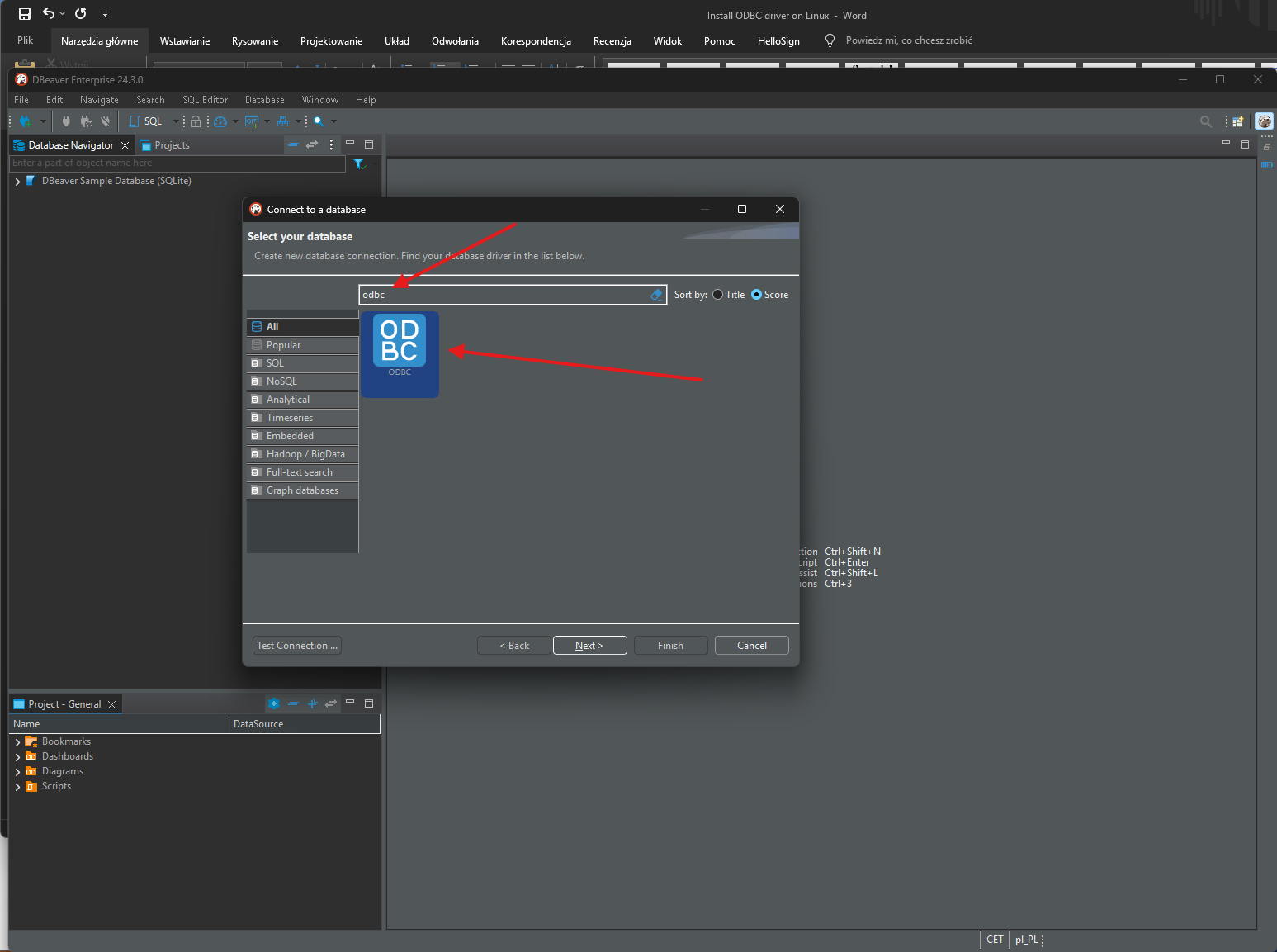Click the Open Perspective icon top right

[1238, 121]
